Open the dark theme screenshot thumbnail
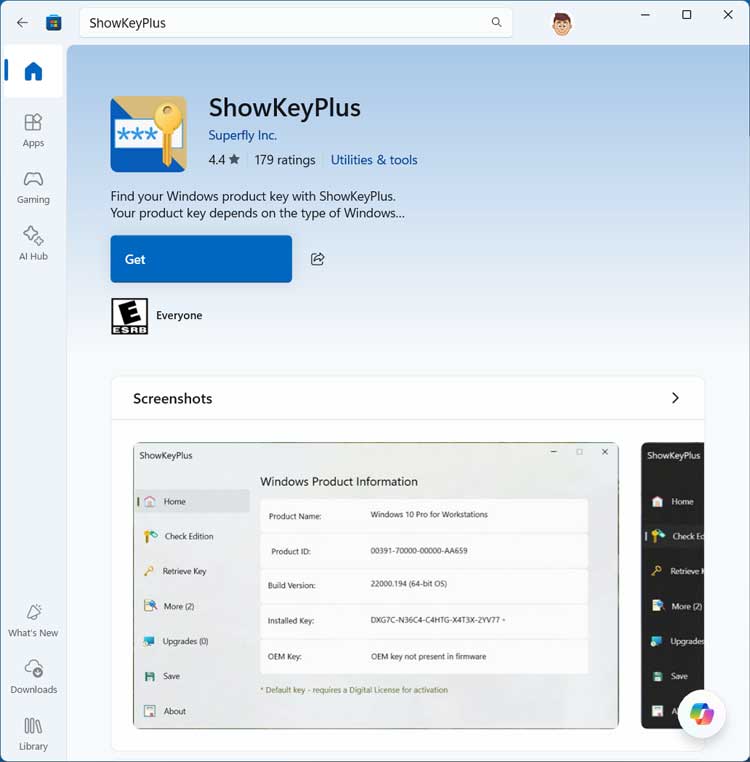Screen dimensions: 750x762 (x=672, y=585)
